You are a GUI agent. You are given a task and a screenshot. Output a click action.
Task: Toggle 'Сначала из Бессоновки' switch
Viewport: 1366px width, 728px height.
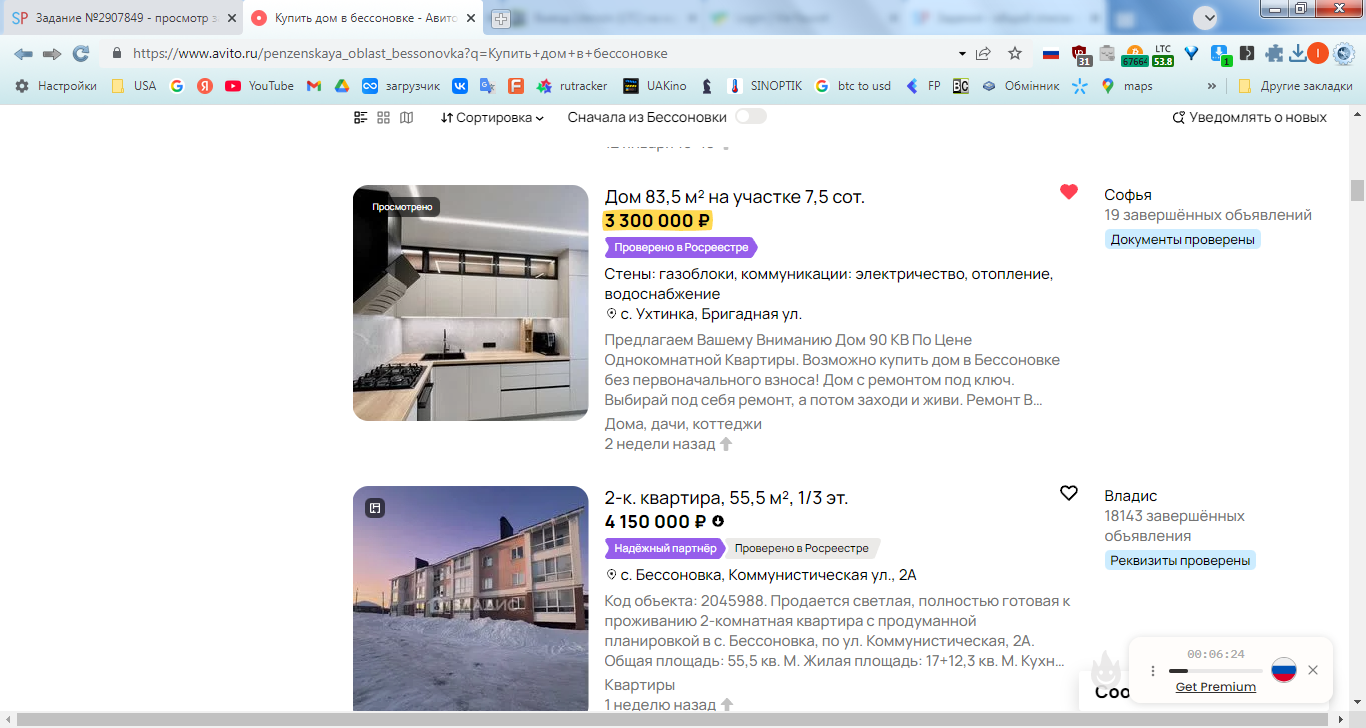tap(751, 117)
